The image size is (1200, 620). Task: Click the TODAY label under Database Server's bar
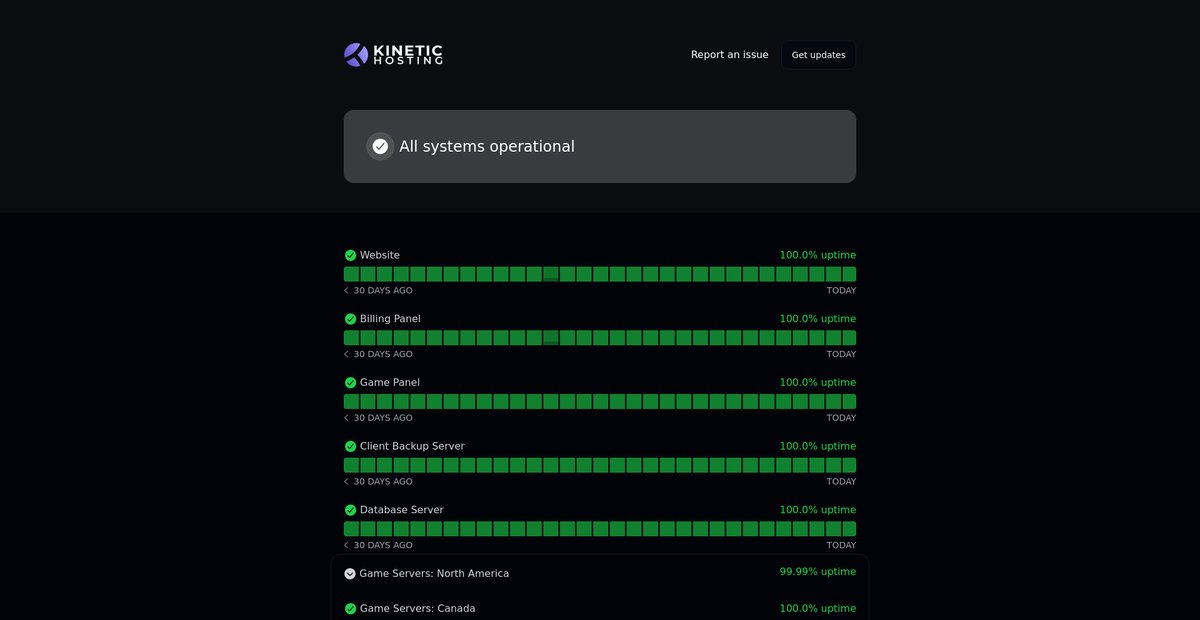coord(841,545)
